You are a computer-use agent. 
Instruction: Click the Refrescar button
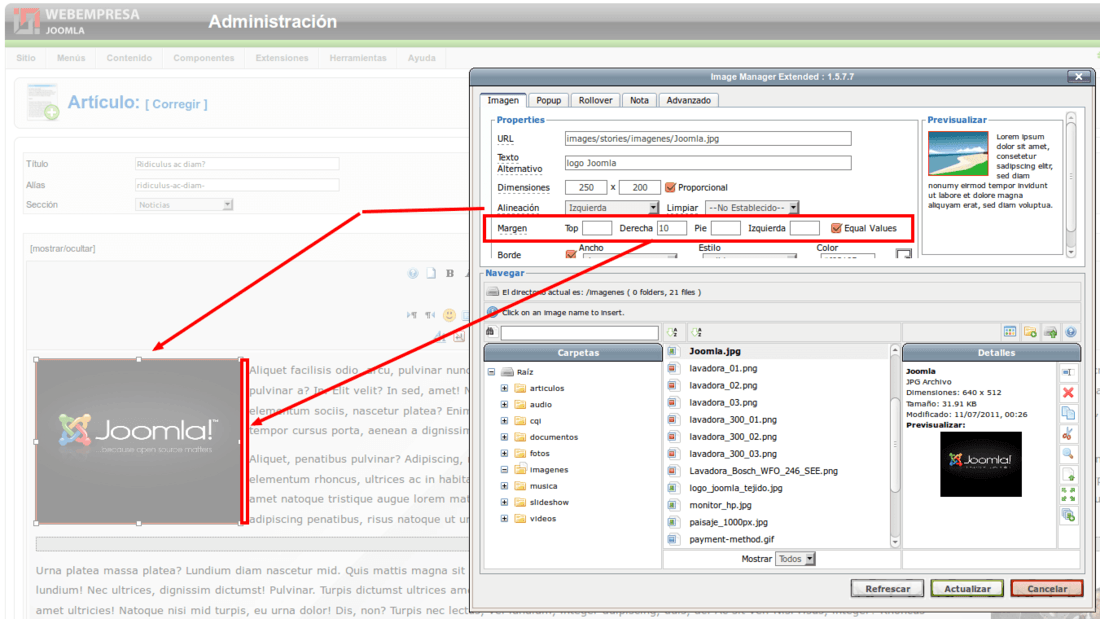887,589
